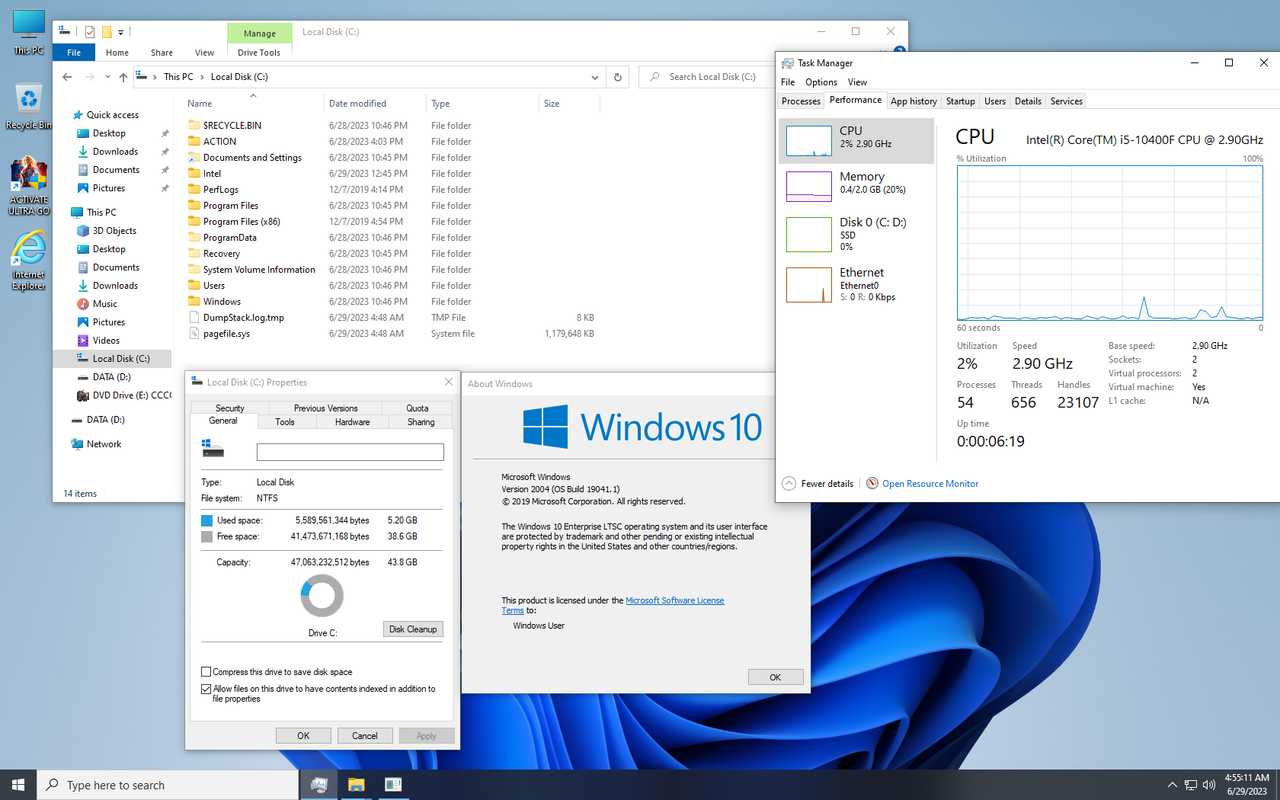Click the Music folder icon in navigation pane
This screenshot has width=1280, height=800.
(83, 304)
